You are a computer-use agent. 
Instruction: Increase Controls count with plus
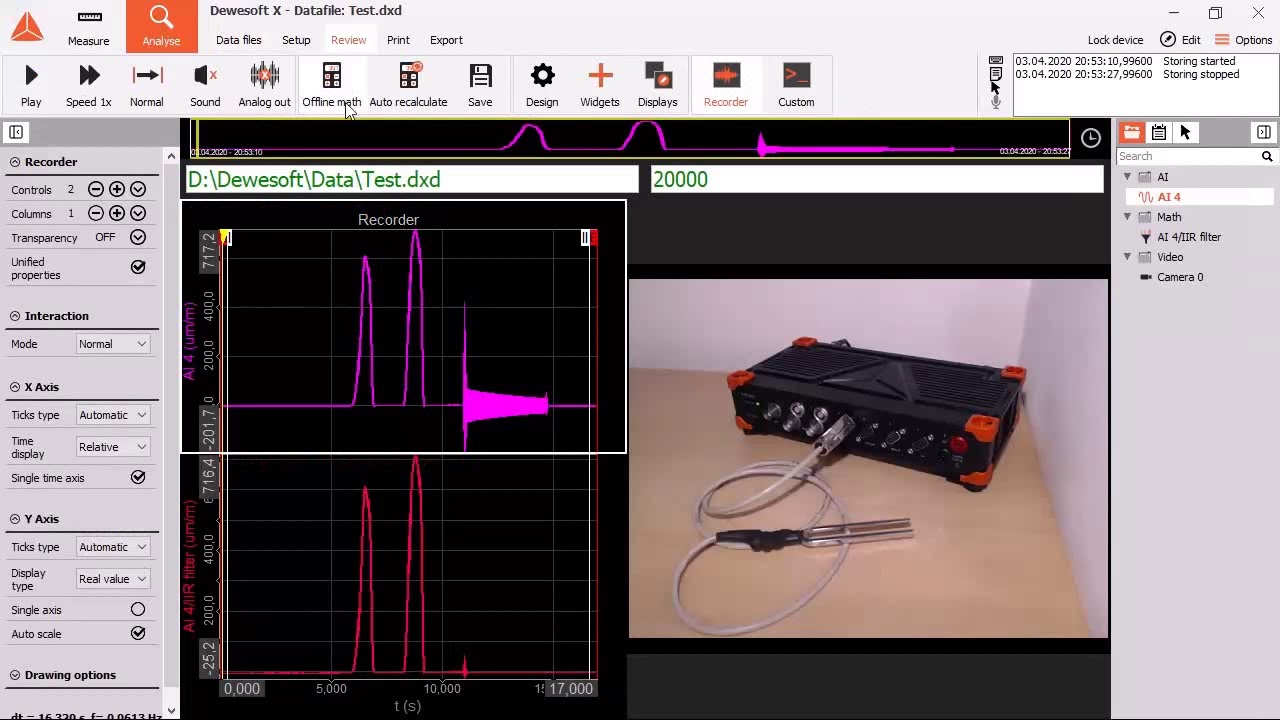[x=117, y=189]
